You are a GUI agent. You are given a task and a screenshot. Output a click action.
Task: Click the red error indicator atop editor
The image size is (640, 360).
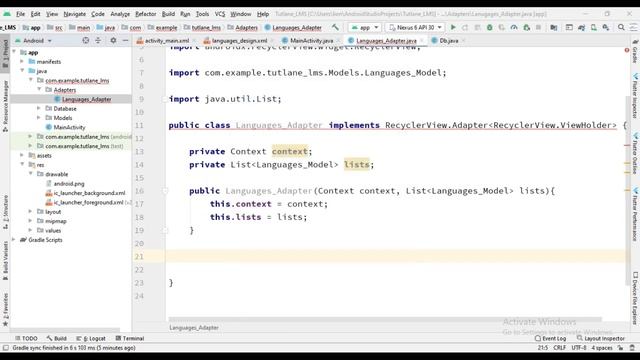[627, 50]
